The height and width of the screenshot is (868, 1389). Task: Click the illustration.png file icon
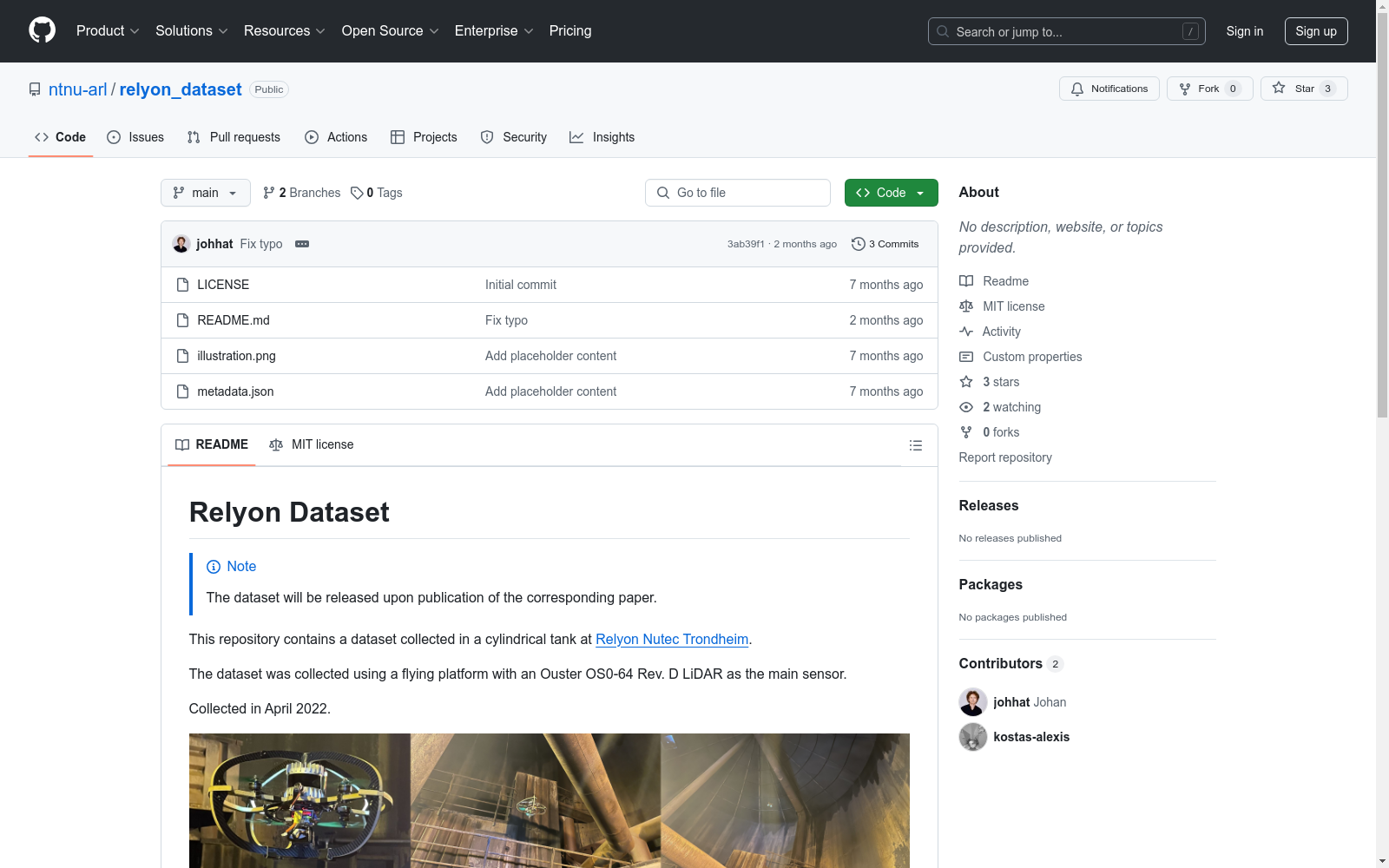pos(182,356)
